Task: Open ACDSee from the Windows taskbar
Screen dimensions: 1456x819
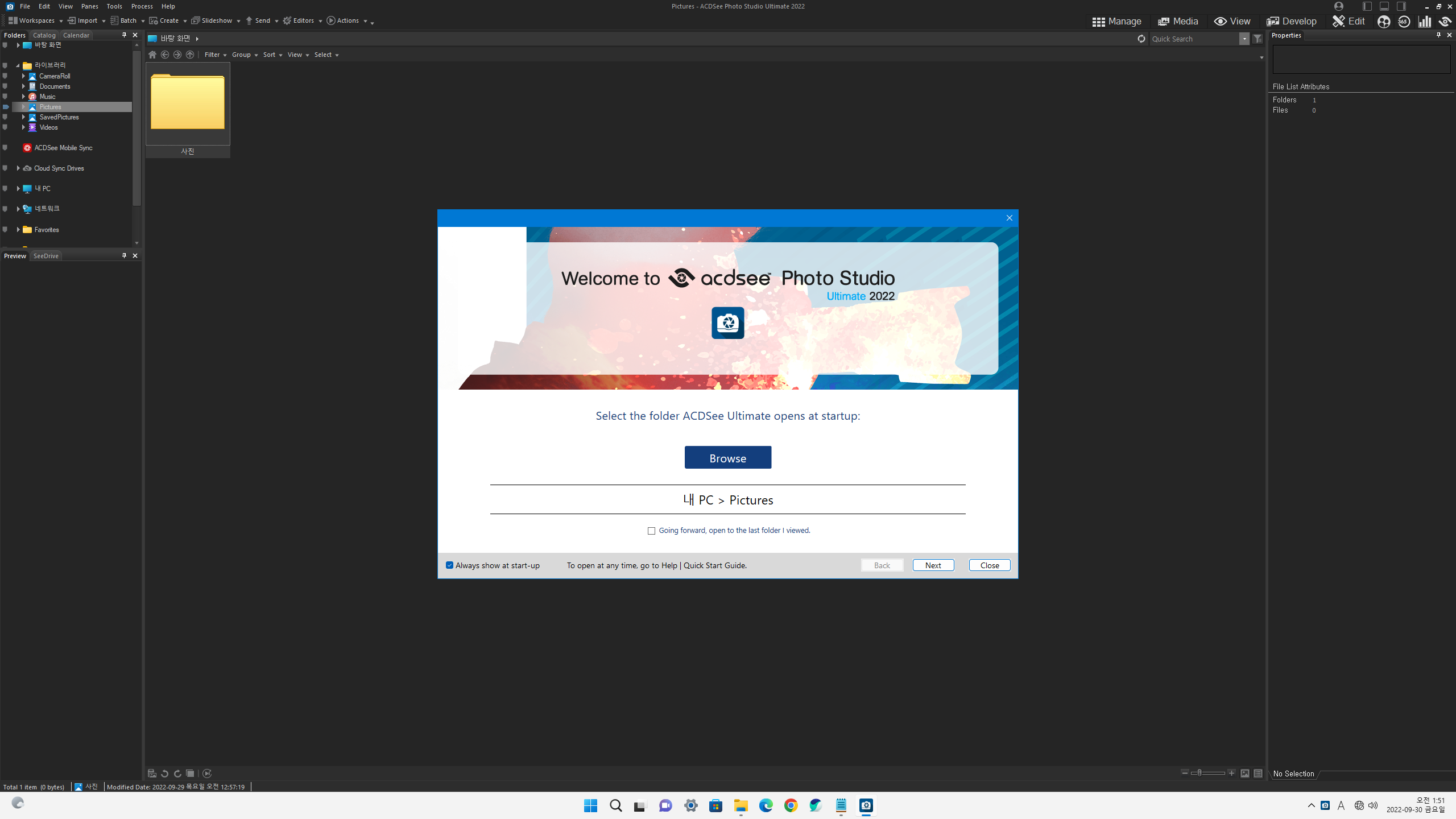Action: click(x=866, y=805)
